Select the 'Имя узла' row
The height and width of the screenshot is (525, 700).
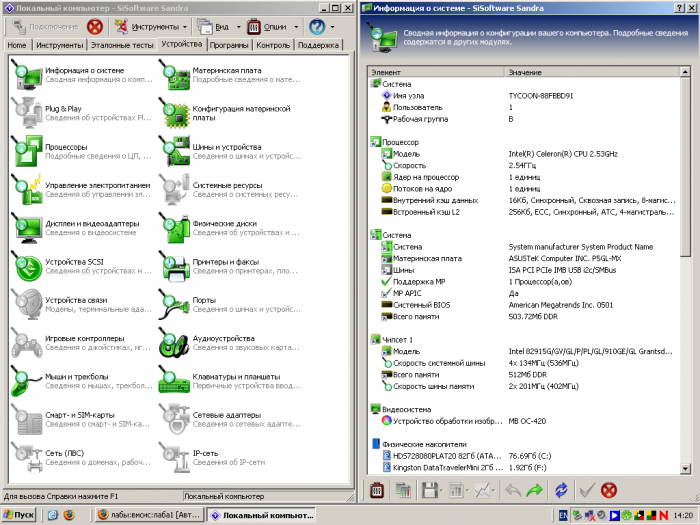[x=523, y=96]
